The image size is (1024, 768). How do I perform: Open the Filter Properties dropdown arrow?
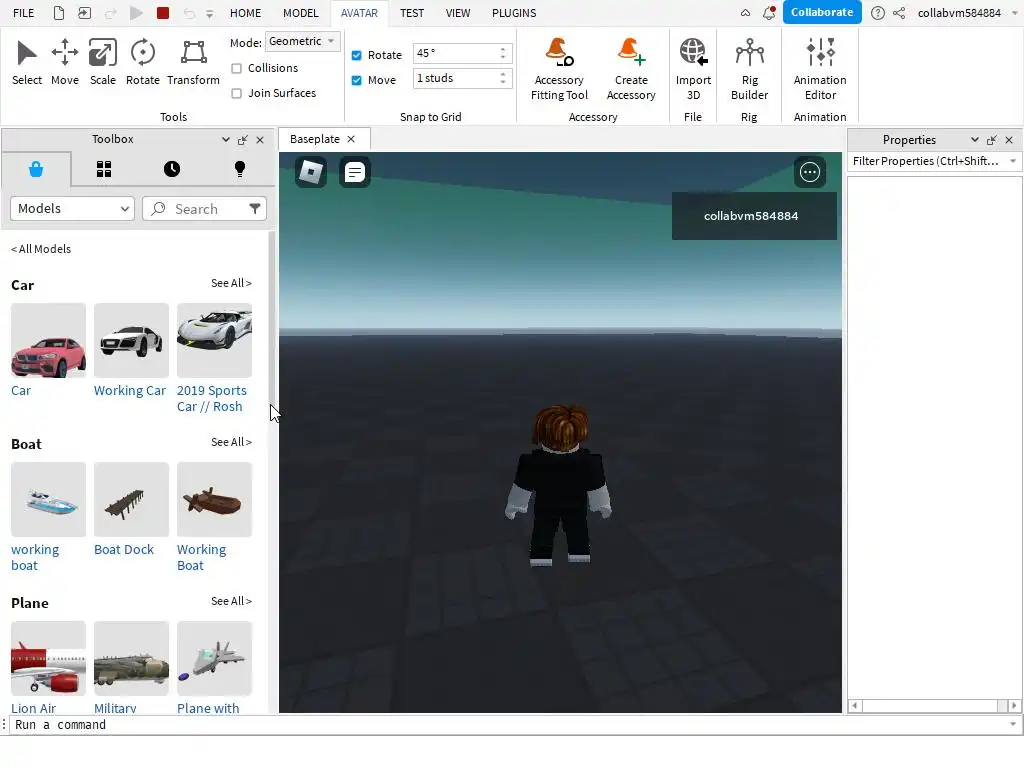coord(1012,161)
